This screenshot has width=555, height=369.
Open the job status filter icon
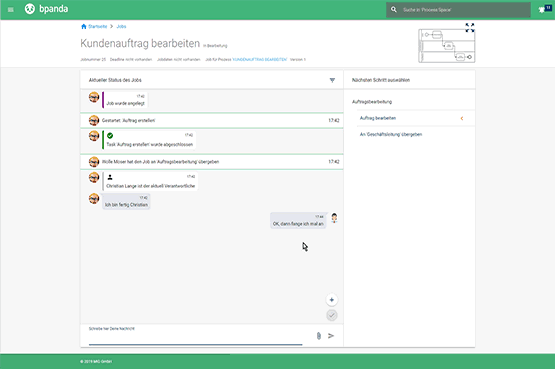point(332,80)
